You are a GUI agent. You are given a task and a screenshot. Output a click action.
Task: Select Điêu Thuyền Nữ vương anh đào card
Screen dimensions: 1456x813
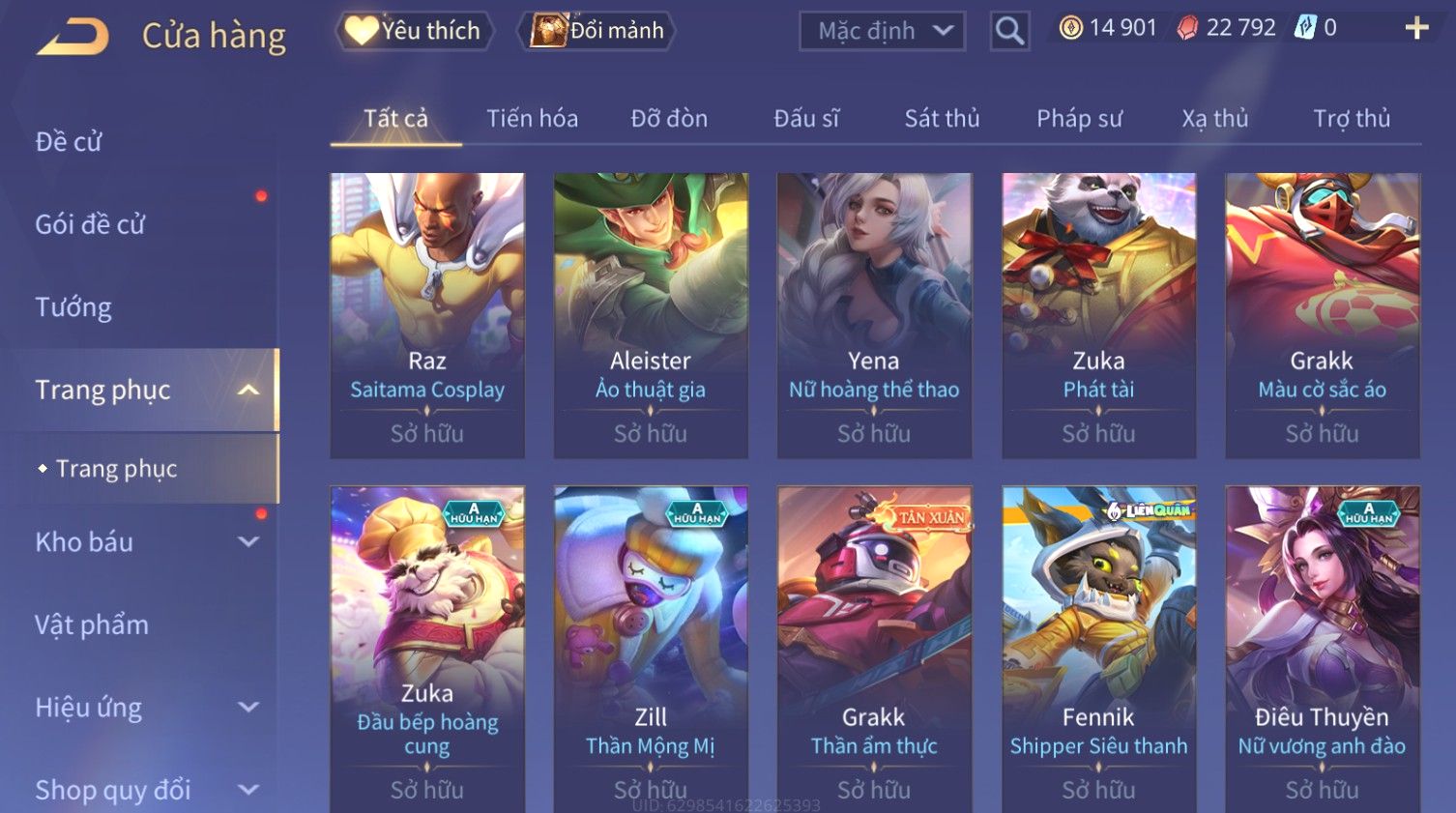click(1322, 648)
